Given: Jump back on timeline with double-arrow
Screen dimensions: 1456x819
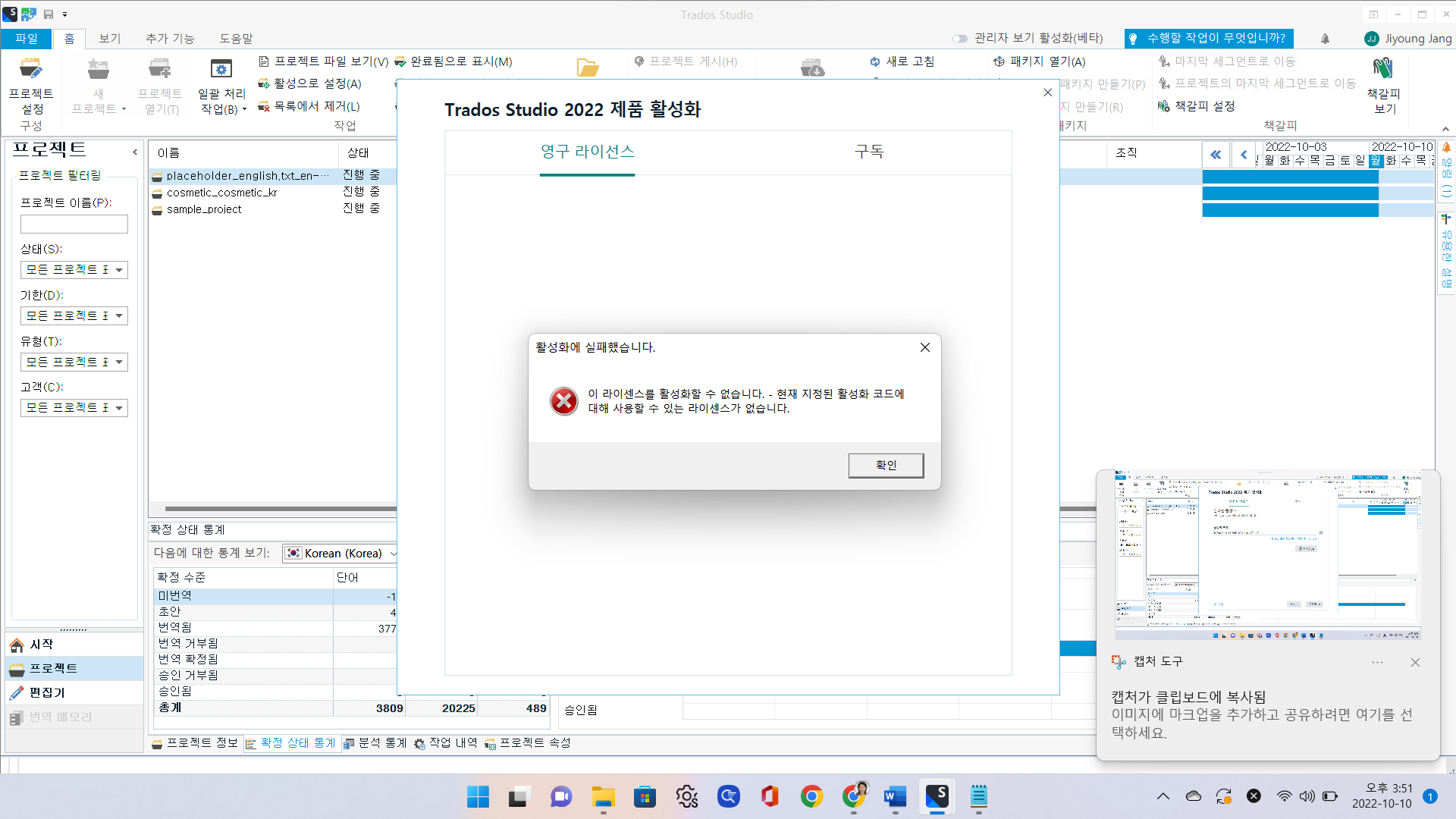Looking at the screenshot, I should click(x=1216, y=155).
